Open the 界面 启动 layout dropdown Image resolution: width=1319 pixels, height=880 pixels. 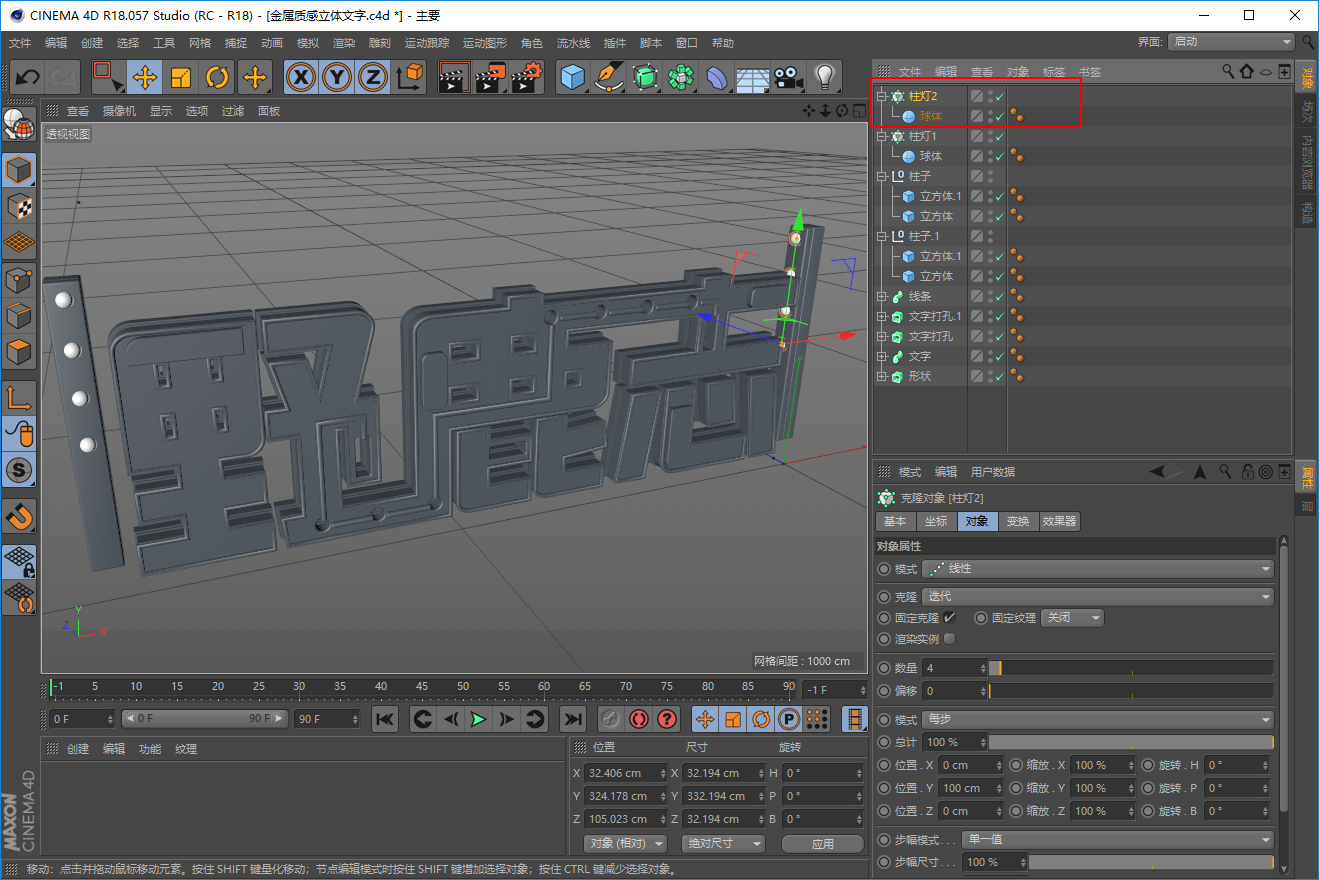coord(1232,42)
